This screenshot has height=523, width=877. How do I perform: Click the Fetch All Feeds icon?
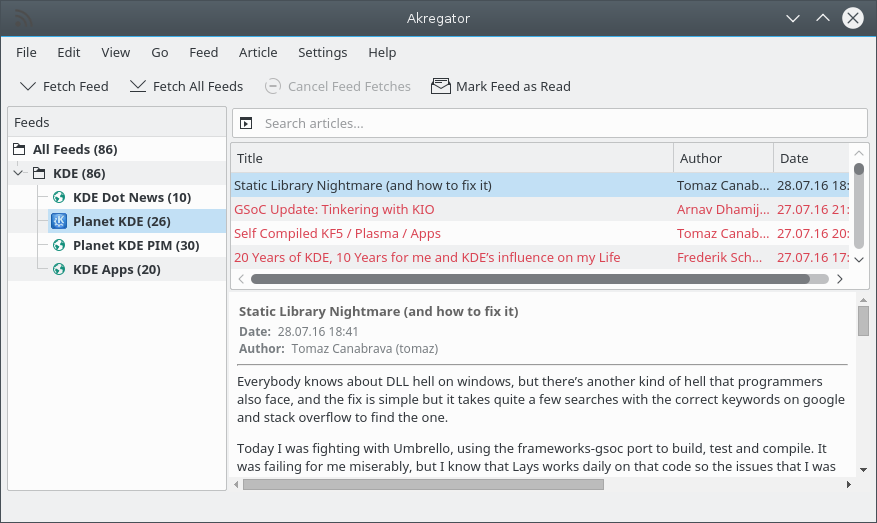coord(138,86)
